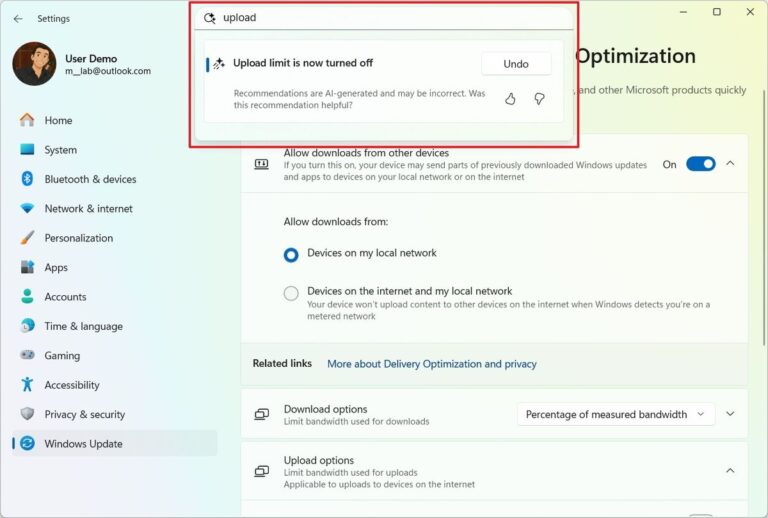Click the Accessibility figure icon
Viewport: 768px width, 518px height.
point(27,384)
